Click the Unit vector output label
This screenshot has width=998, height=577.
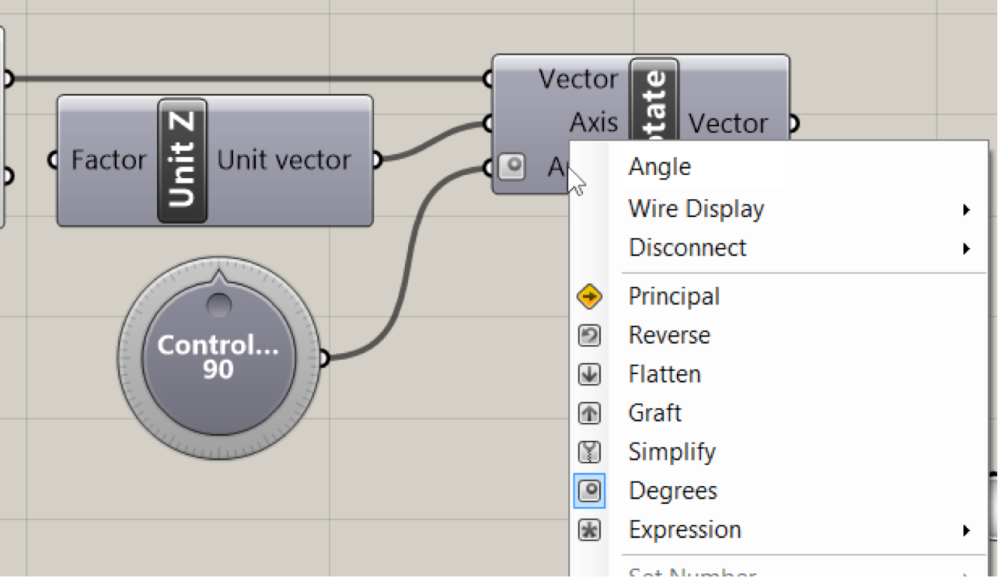pyautogui.click(x=284, y=160)
